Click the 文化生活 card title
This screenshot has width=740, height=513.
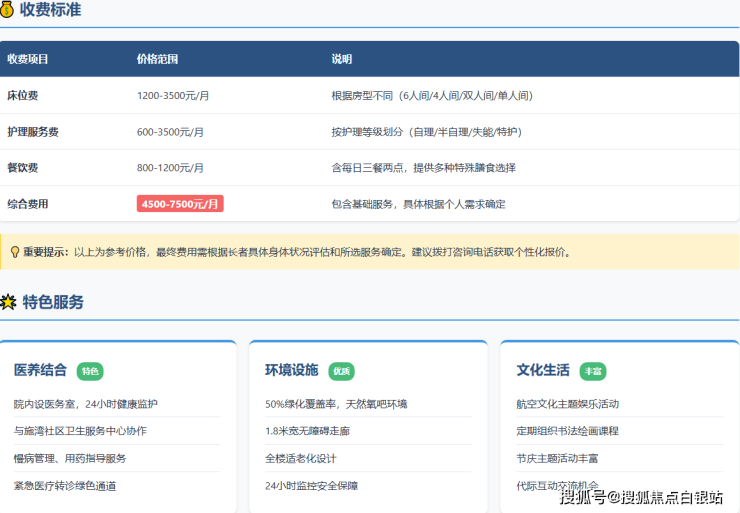click(x=543, y=370)
